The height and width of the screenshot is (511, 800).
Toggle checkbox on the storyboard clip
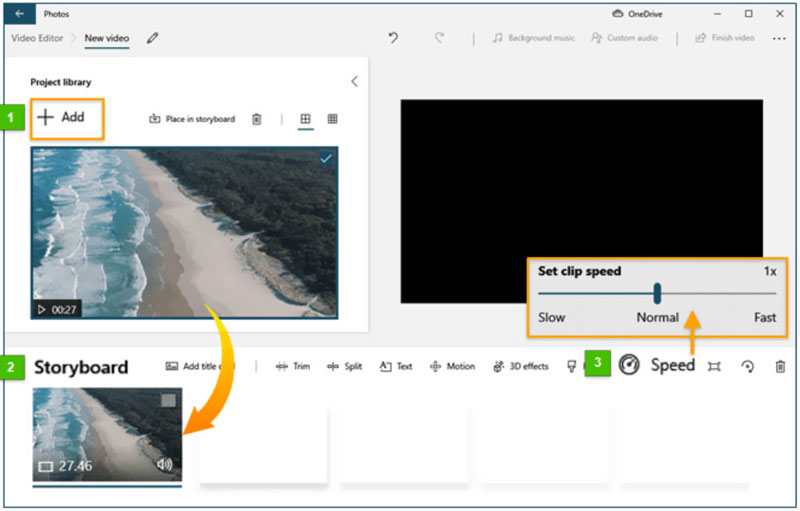(168, 400)
